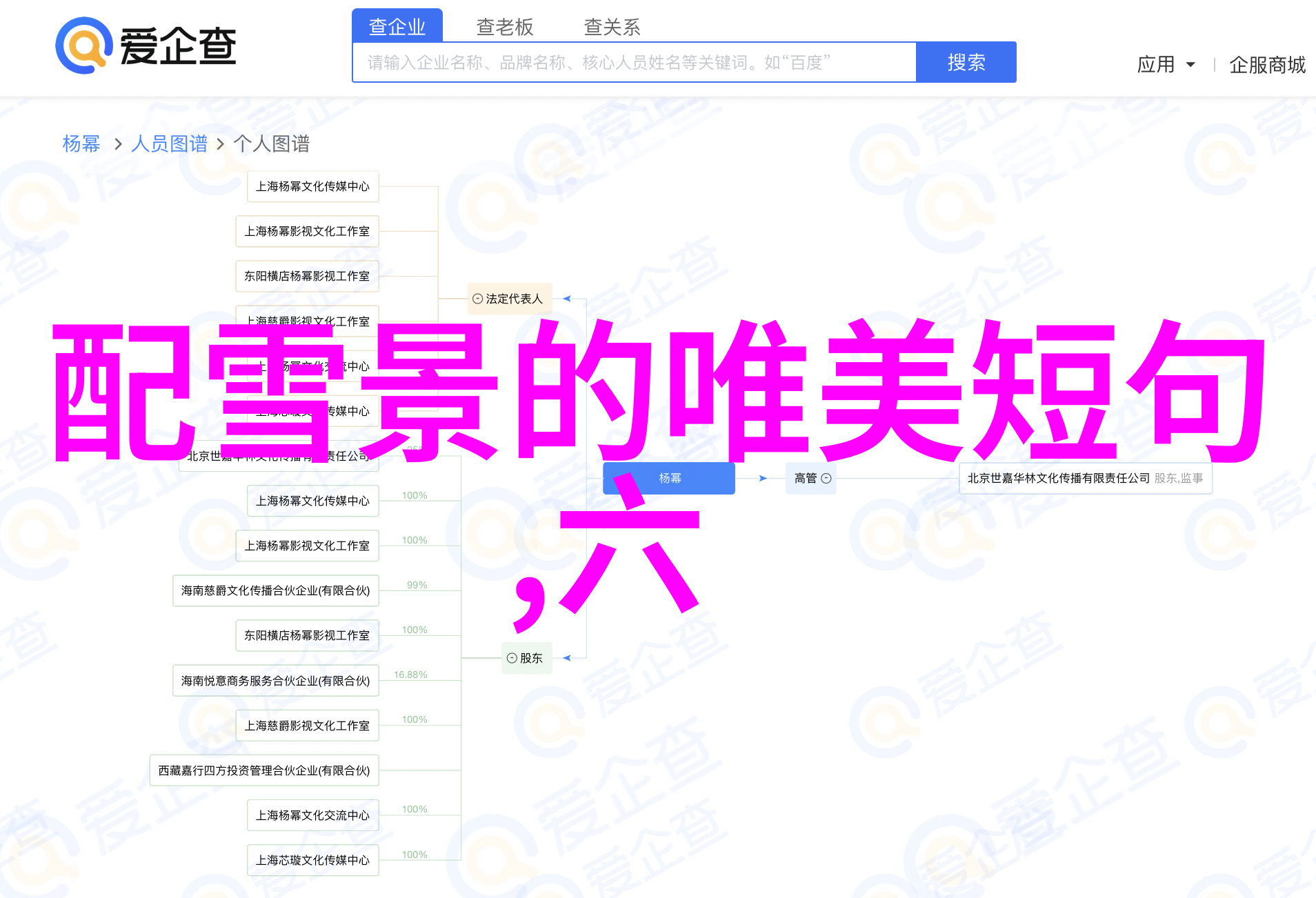
Task: Go to 杨幂 in the breadcrumb
Action: tap(81, 143)
